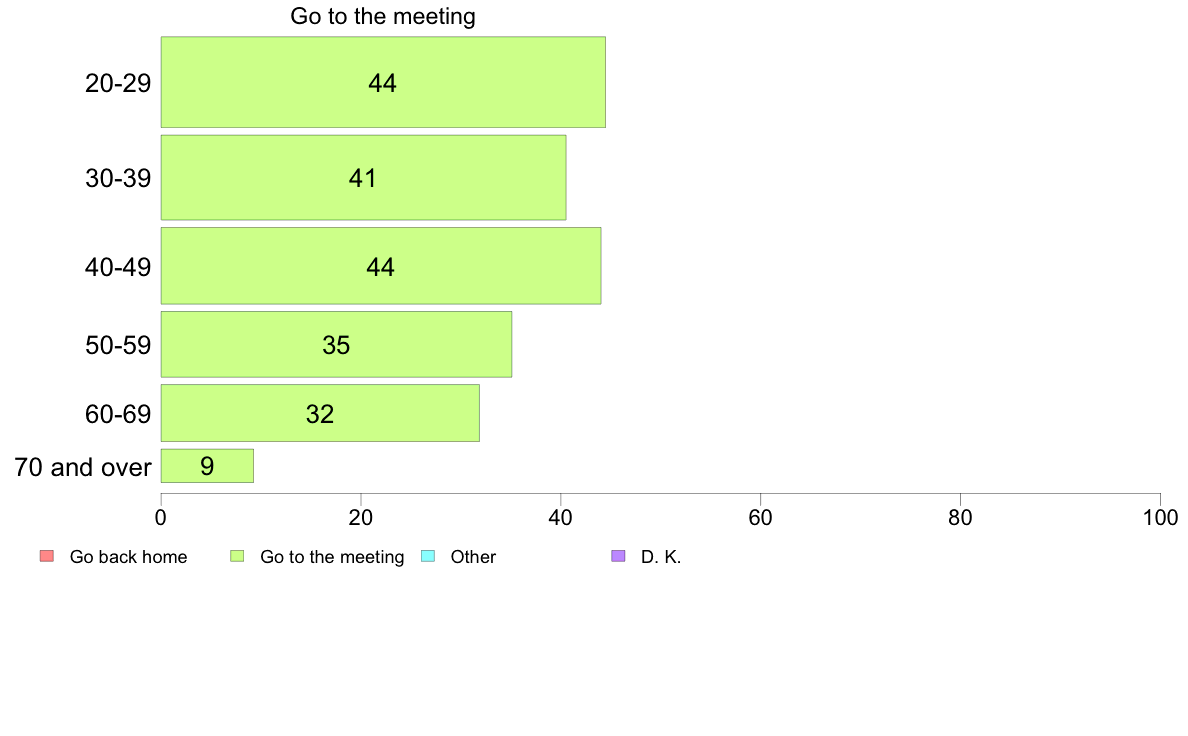1188x736 pixels.
Task: Click the 60 tick label on x-axis
Action: click(x=760, y=518)
